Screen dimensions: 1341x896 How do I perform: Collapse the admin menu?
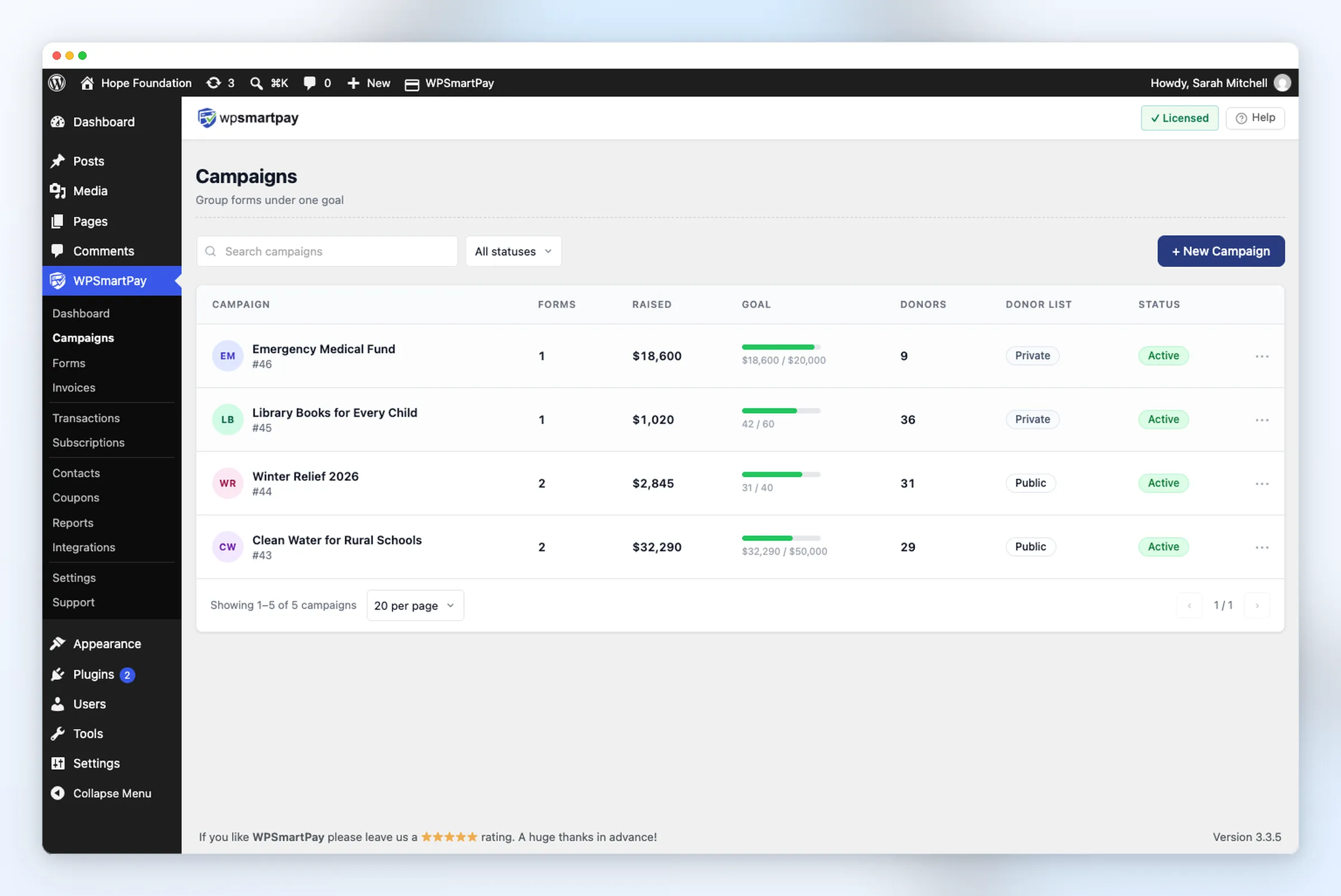pyautogui.click(x=101, y=793)
